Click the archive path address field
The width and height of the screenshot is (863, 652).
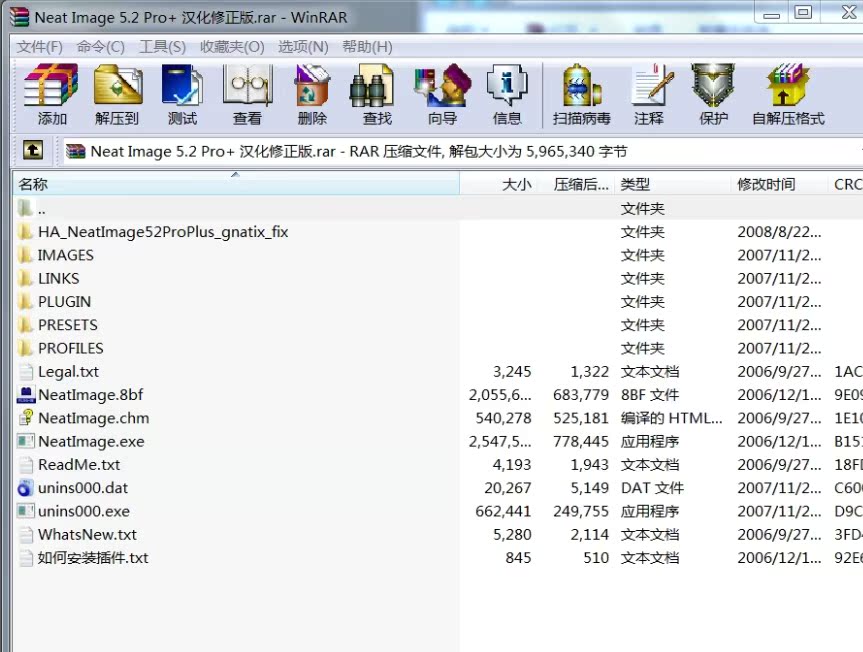coord(461,151)
